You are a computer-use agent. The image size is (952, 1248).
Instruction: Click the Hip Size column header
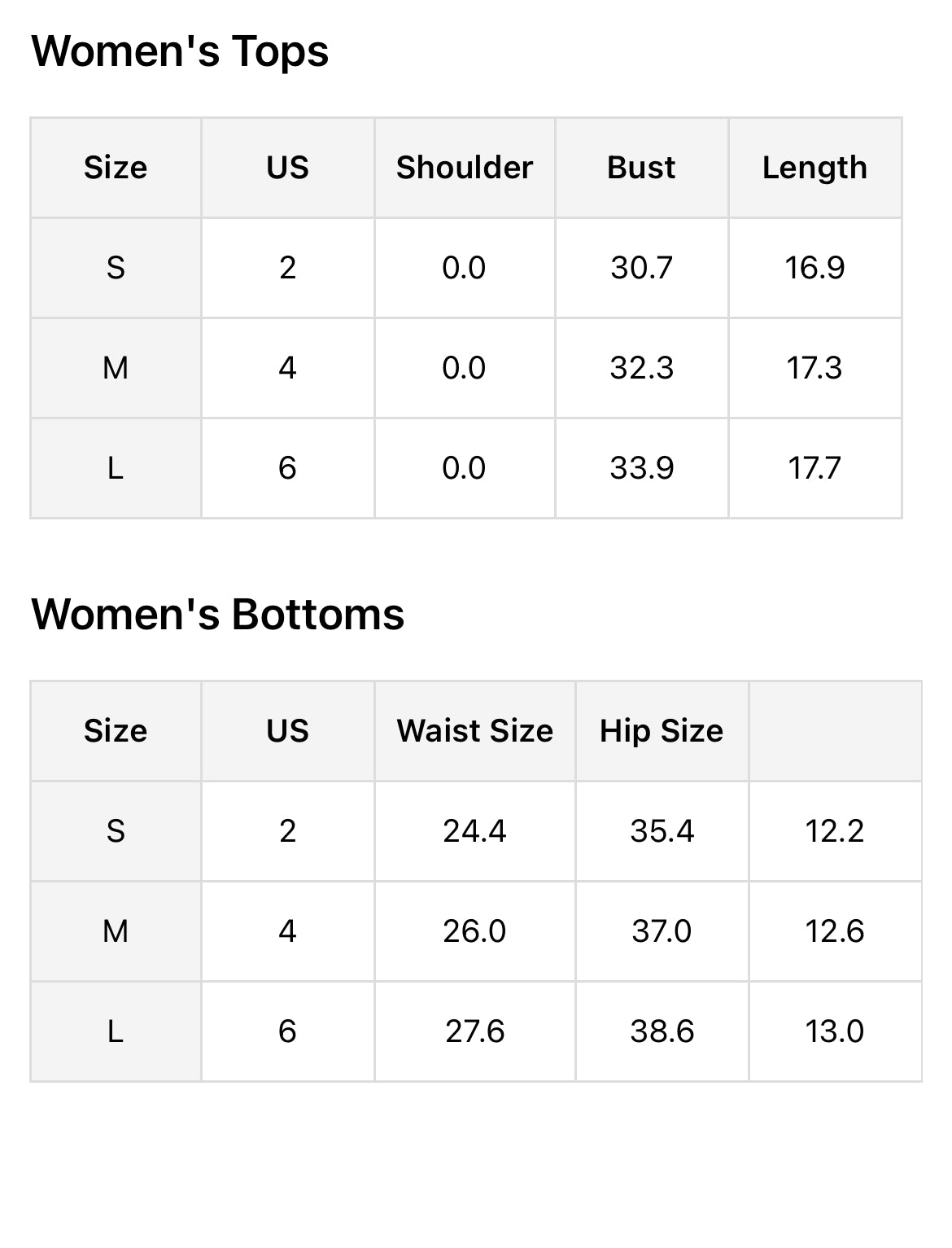click(662, 731)
